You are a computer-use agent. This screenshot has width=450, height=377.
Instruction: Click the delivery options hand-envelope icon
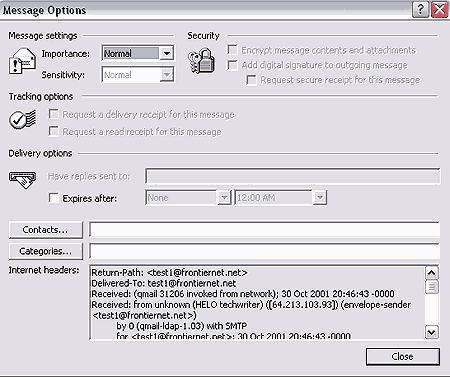[x=22, y=180]
